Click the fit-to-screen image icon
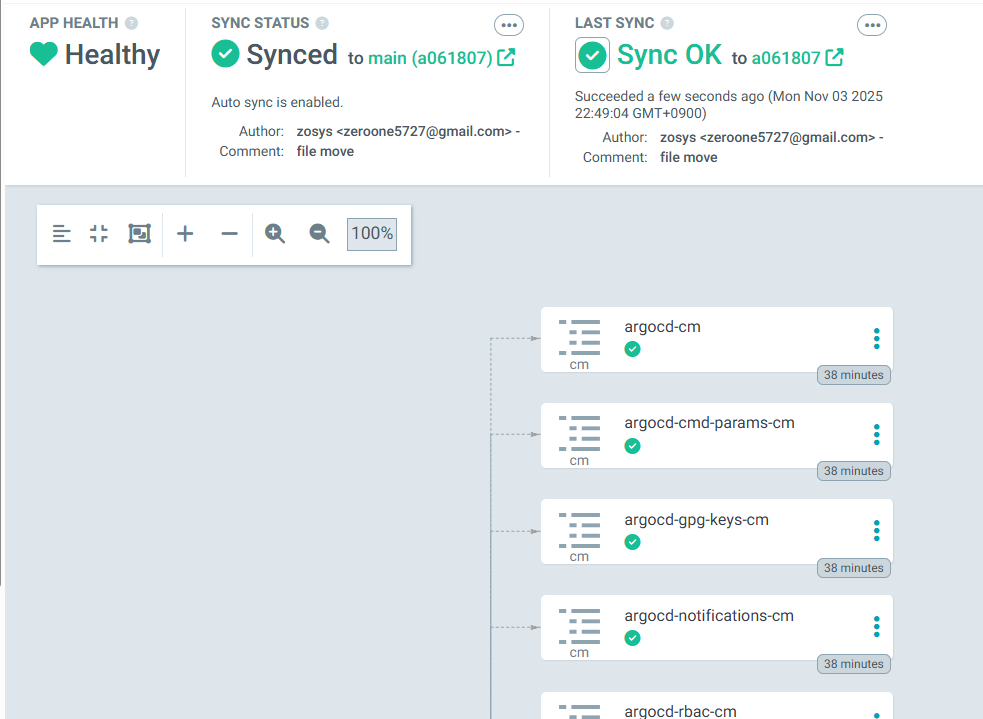This screenshot has height=719, width=983. pyautogui.click(x=139, y=234)
